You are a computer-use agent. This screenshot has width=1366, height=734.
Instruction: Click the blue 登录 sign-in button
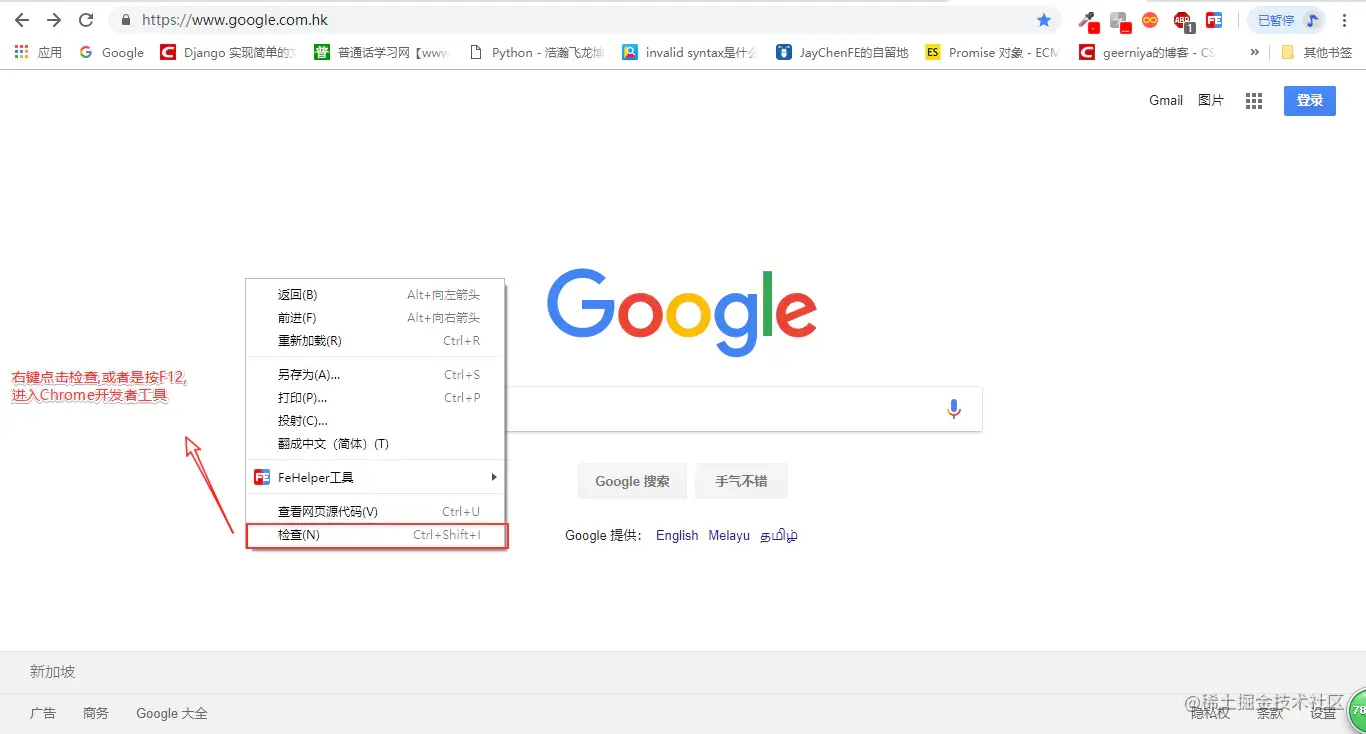pos(1310,100)
